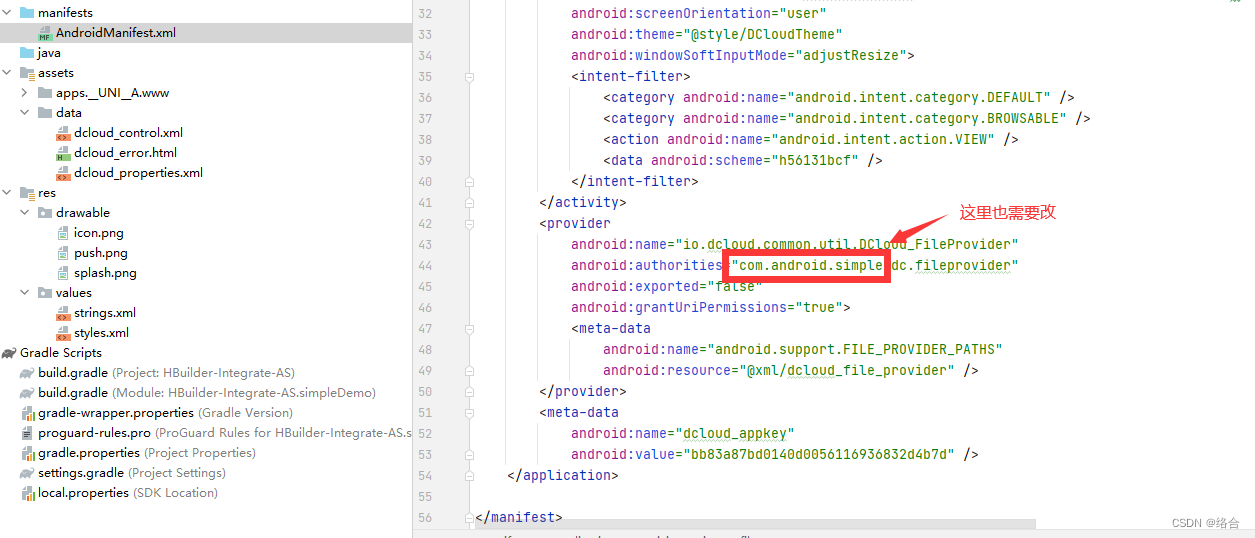Click the manifests folder icon
The height and width of the screenshot is (538, 1255).
[x=27, y=13]
